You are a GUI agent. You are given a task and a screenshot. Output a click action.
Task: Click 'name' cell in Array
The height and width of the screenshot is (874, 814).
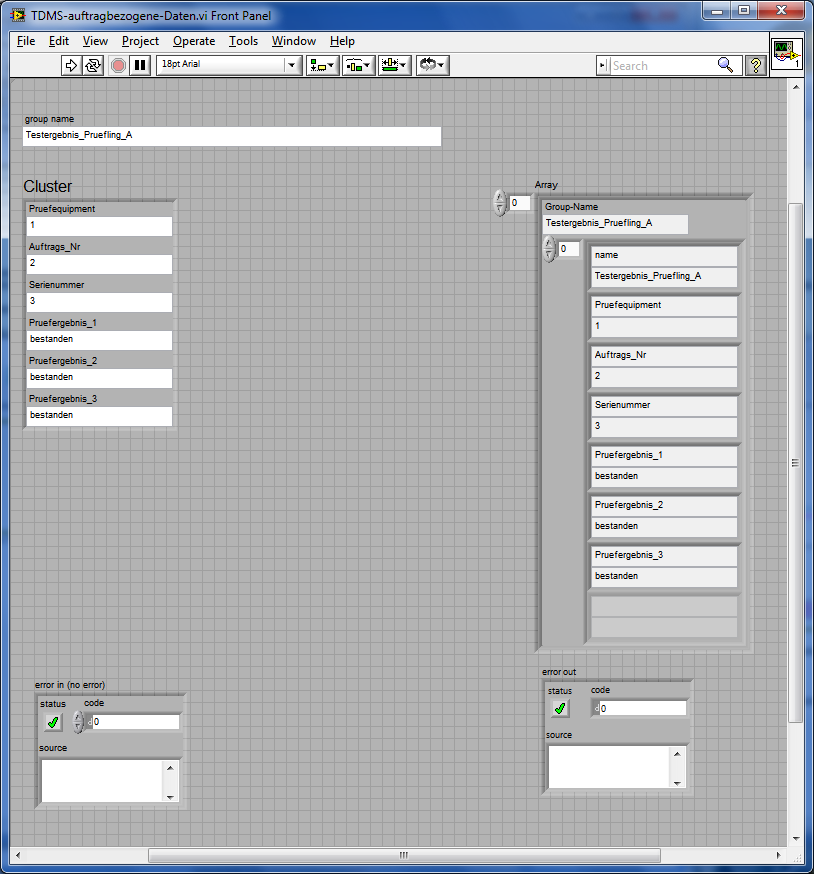click(664, 256)
